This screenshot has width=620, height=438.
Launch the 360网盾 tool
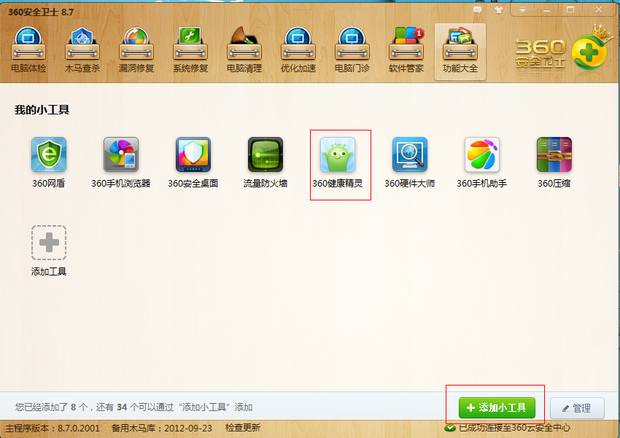49,163
